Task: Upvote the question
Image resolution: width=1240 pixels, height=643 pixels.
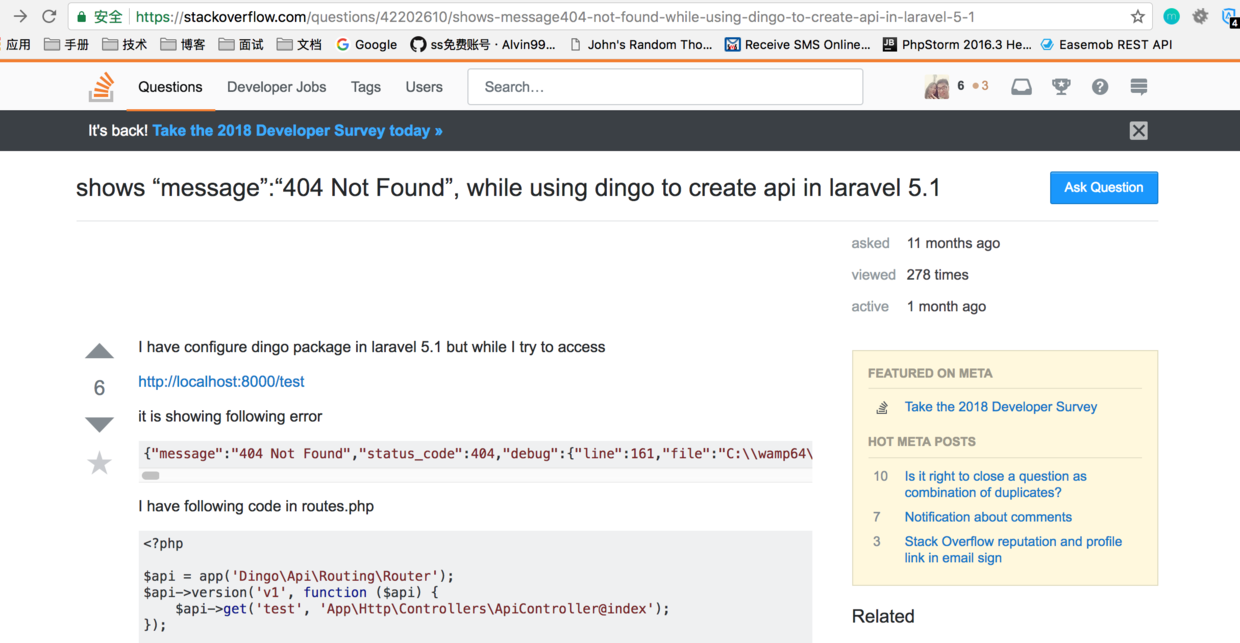Action: click(x=99, y=351)
